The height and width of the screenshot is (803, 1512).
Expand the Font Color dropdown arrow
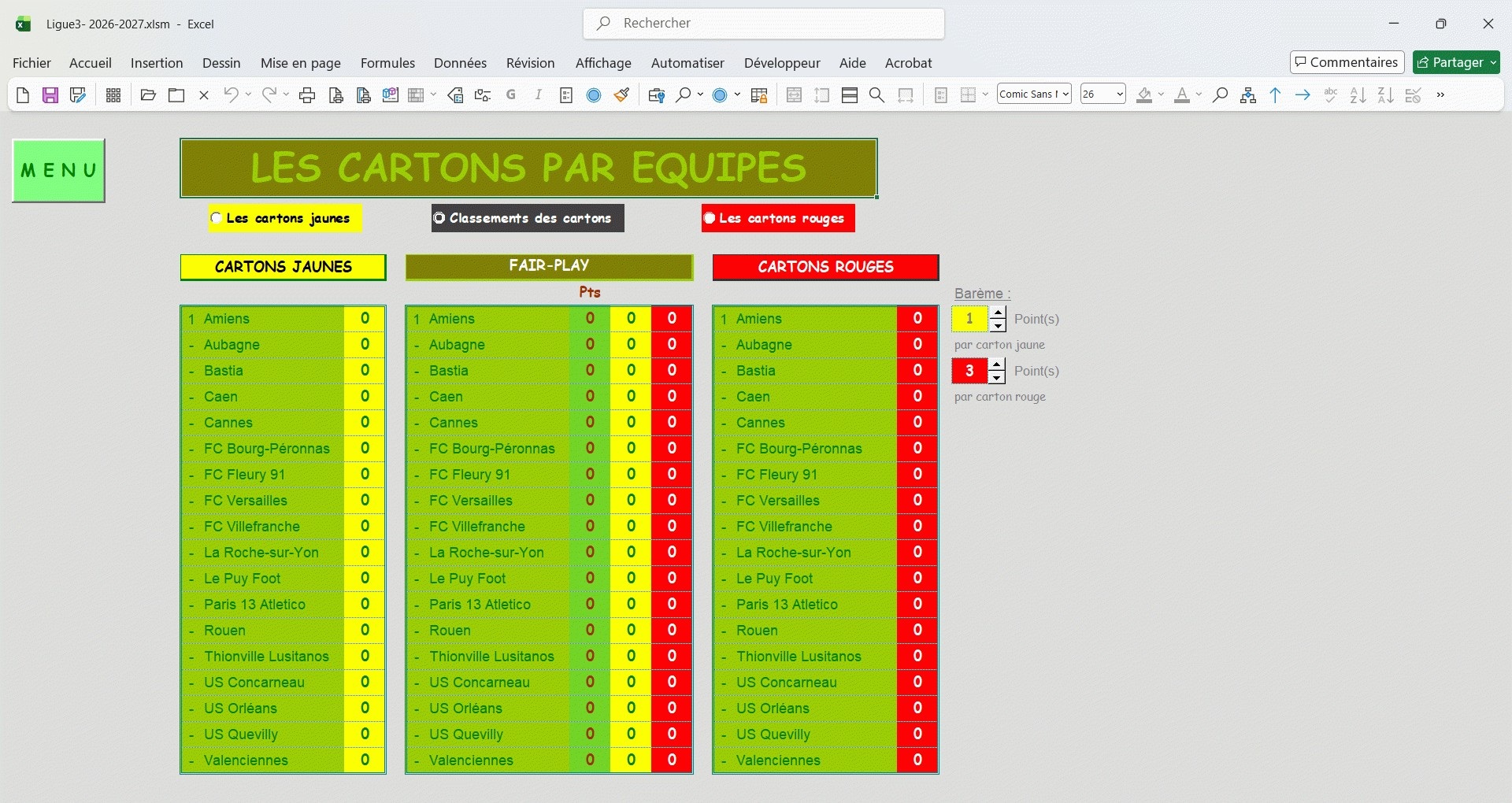pyautogui.click(x=1199, y=95)
